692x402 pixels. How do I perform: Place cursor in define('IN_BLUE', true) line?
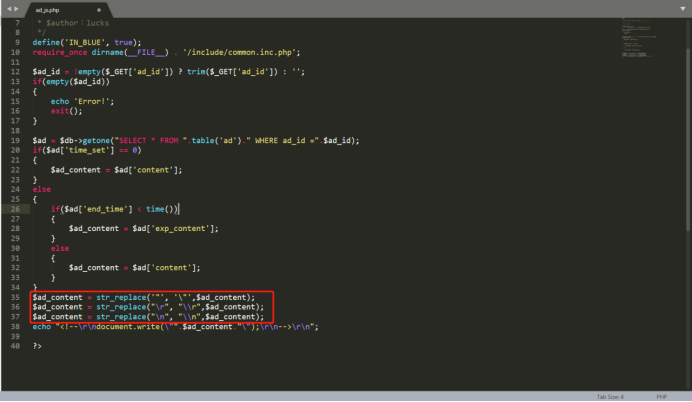tap(87, 42)
